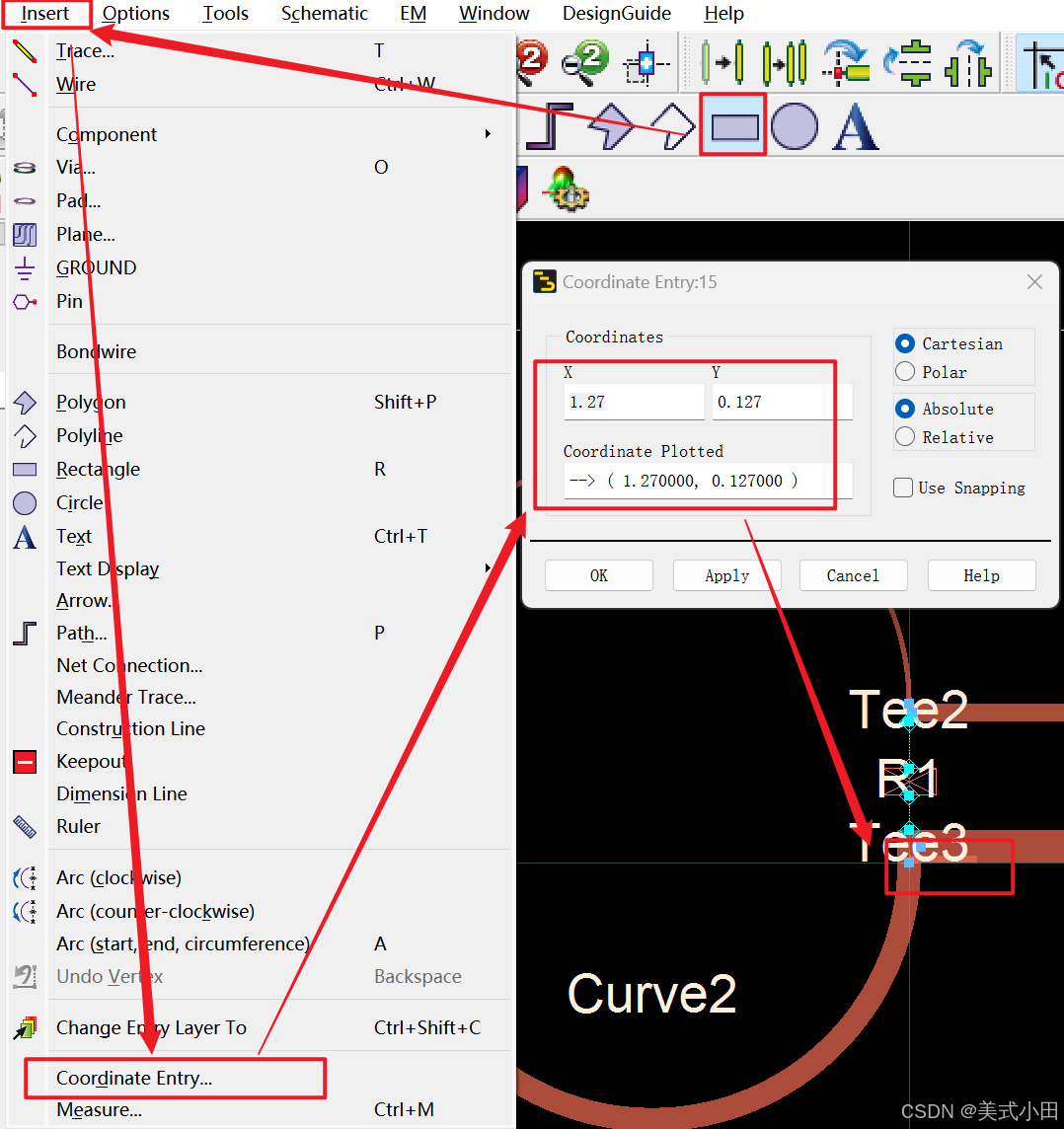Select the Rectangle tool in the toolbar

[x=733, y=126]
